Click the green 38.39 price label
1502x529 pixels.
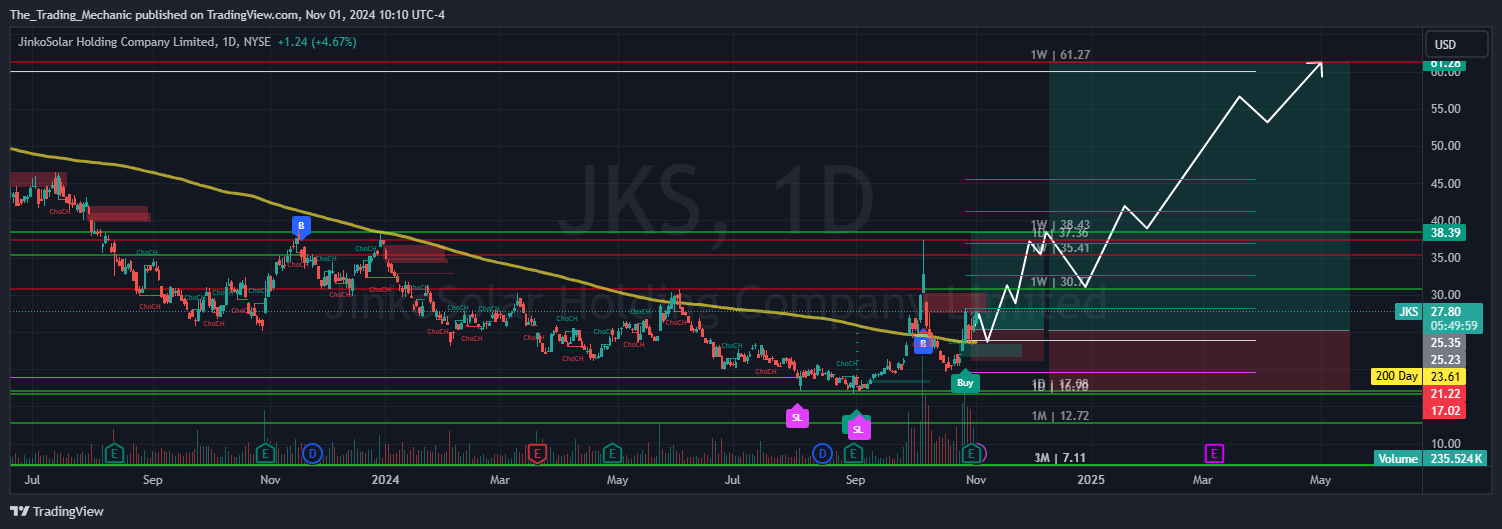(1445, 232)
